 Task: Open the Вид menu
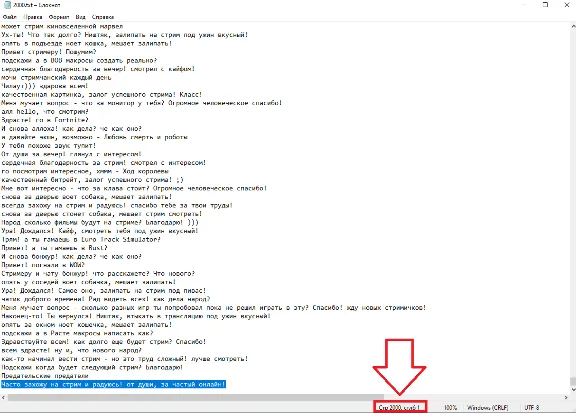80,17
